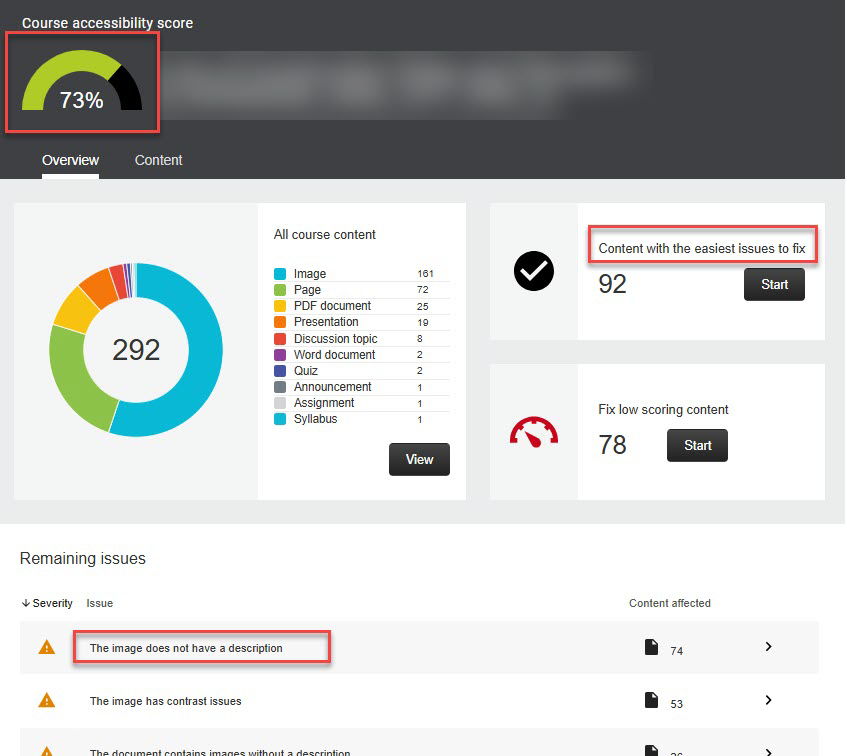Click the Syllabus legend color swatch

tap(280, 419)
